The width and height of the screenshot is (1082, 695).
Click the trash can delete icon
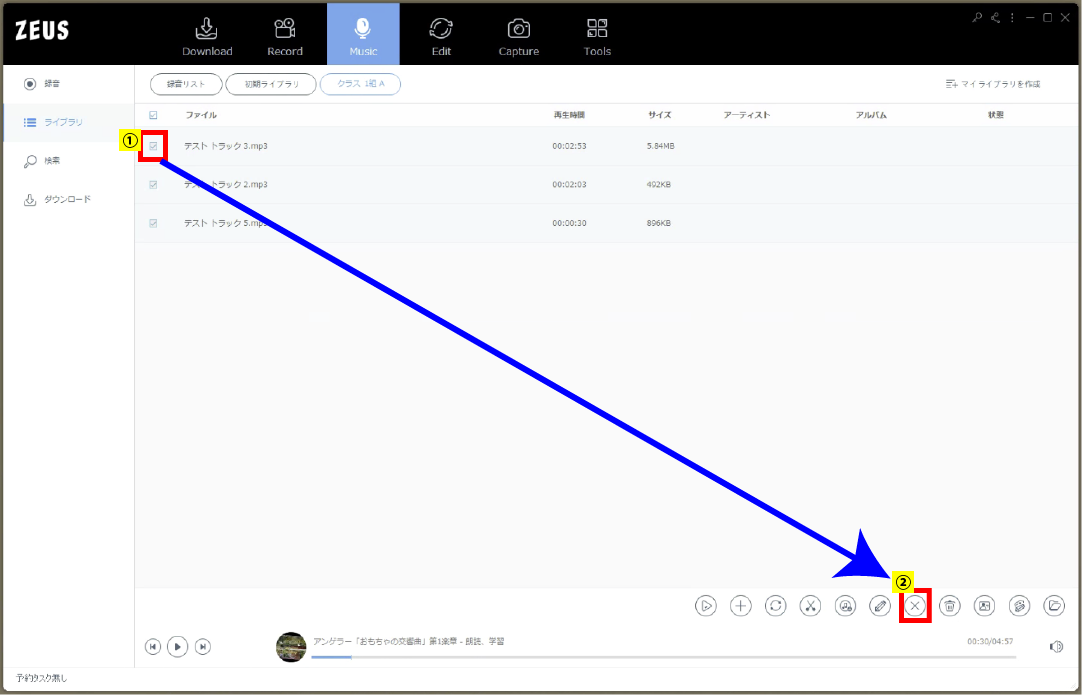coord(950,605)
